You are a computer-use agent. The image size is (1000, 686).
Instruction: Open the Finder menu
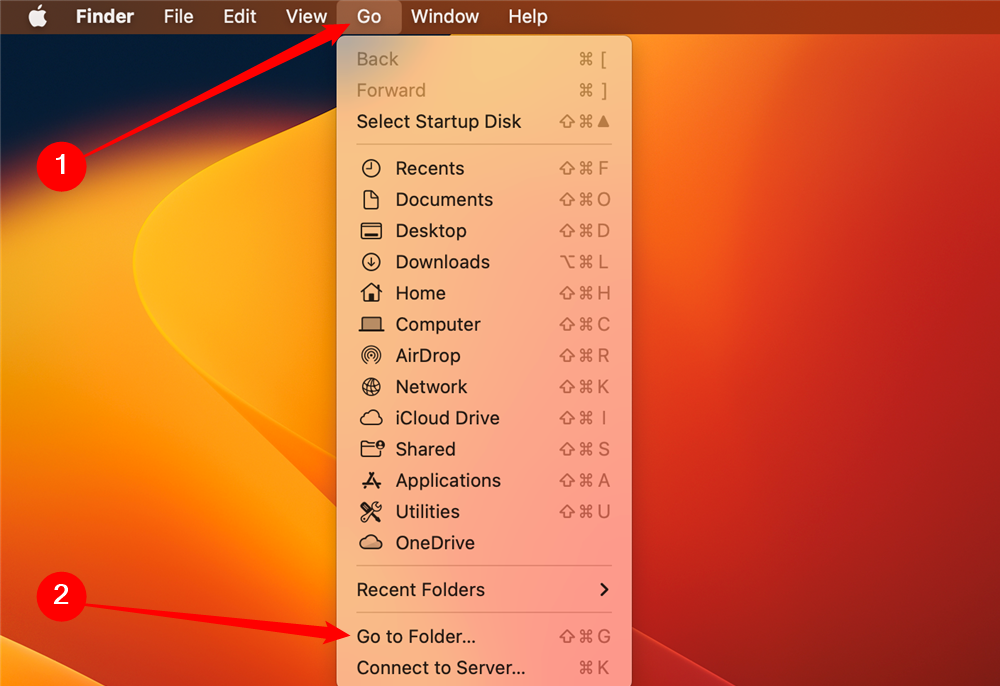[x=105, y=17]
